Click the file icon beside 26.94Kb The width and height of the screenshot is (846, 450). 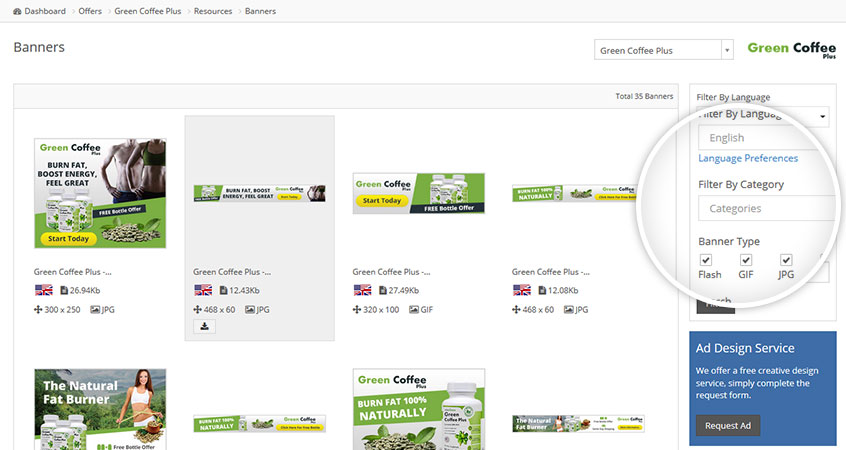tap(64, 290)
